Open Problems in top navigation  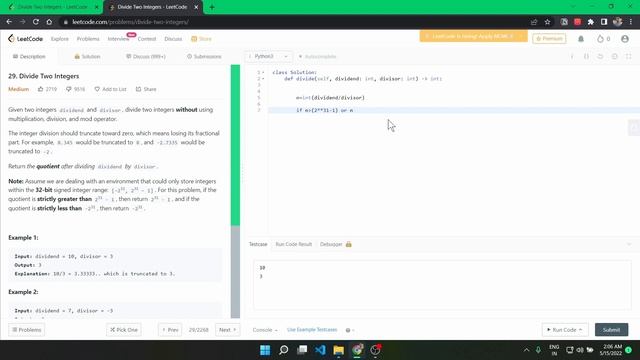point(88,39)
